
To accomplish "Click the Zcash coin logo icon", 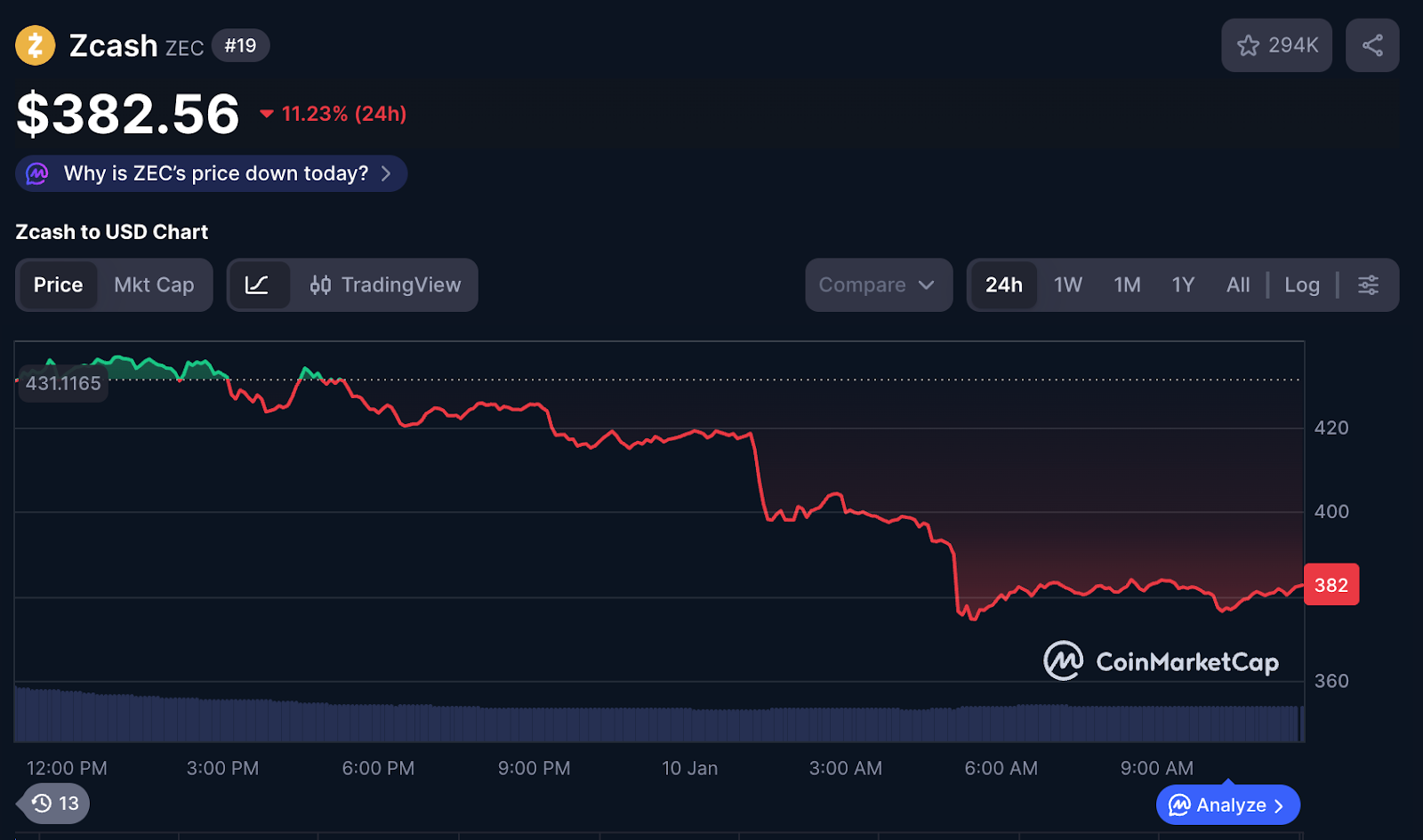I will [x=36, y=45].
